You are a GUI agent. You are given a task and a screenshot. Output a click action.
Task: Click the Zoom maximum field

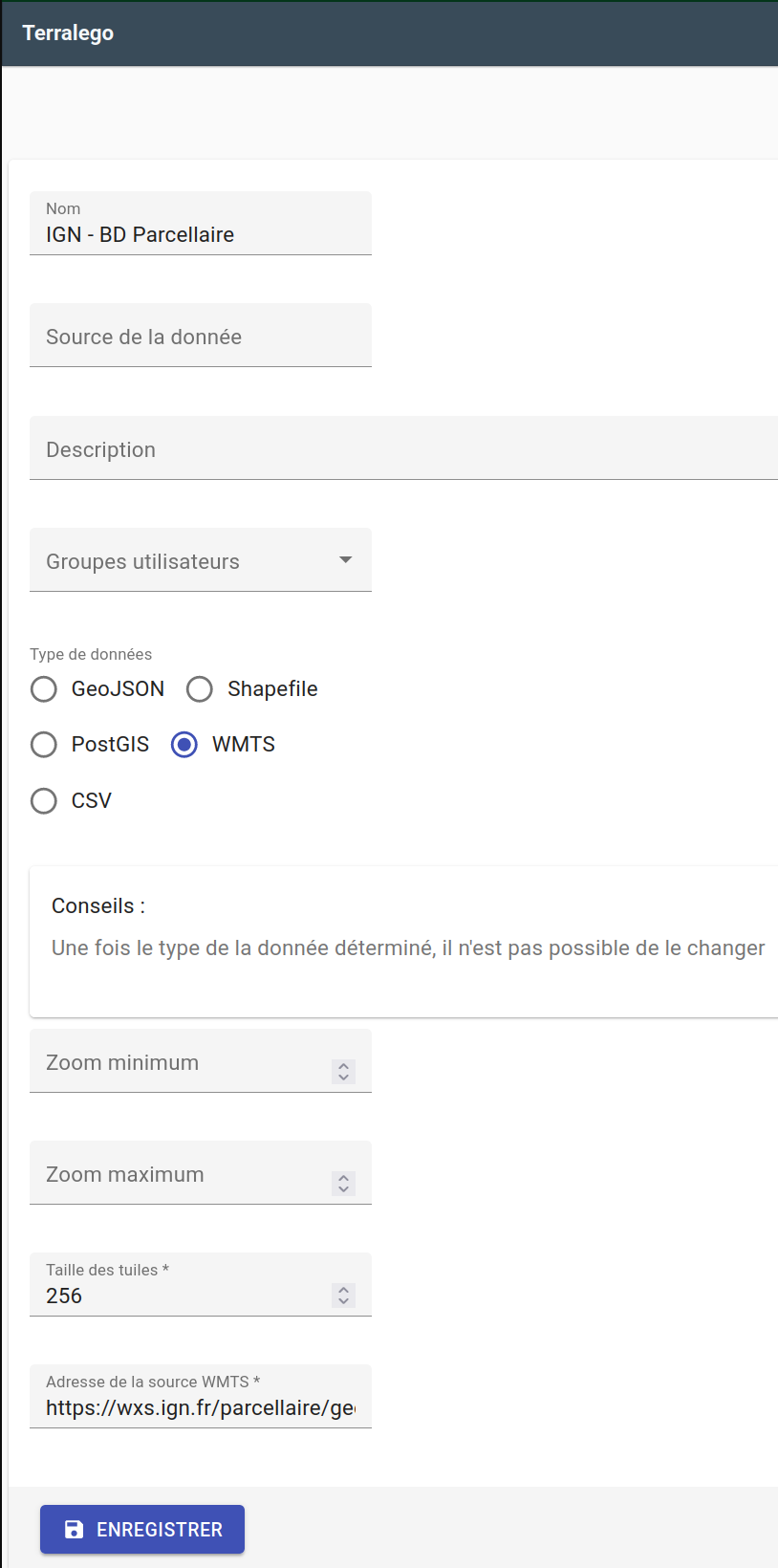pos(201,1173)
